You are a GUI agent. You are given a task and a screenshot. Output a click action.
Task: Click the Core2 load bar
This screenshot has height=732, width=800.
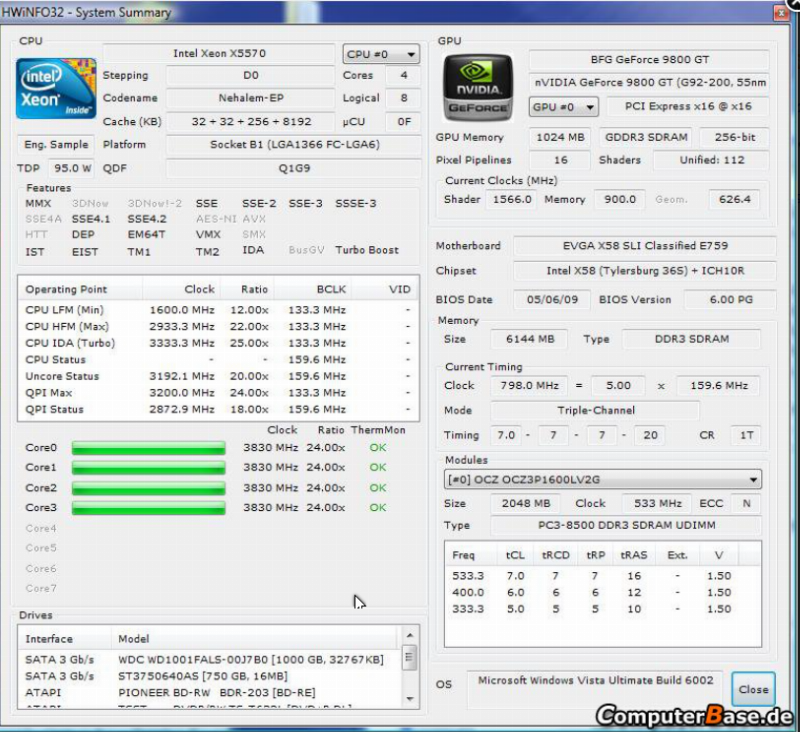(148, 488)
